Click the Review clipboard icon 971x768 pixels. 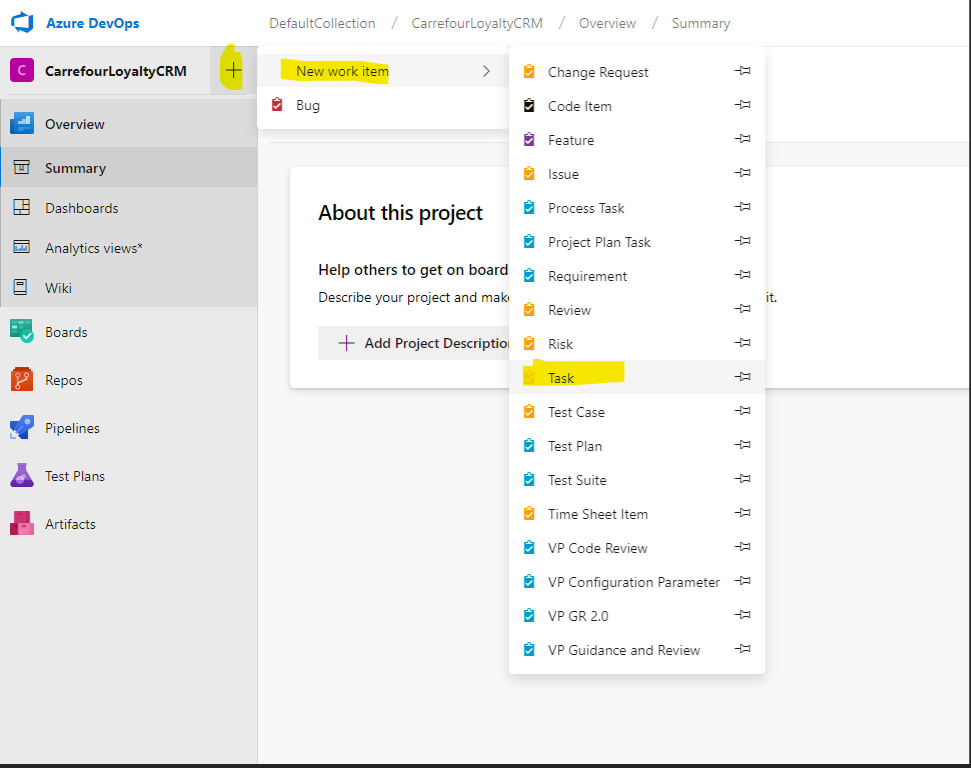pyautogui.click(x=529, y=309)
